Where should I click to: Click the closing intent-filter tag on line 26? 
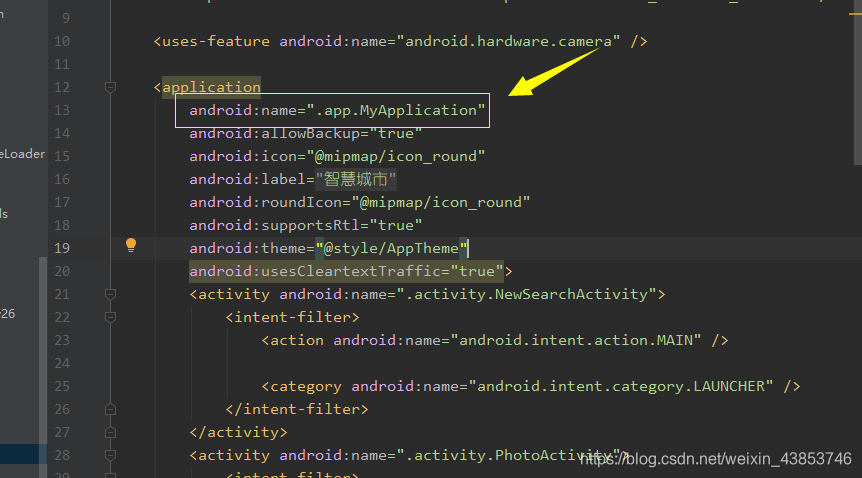[x=297, y=409]
